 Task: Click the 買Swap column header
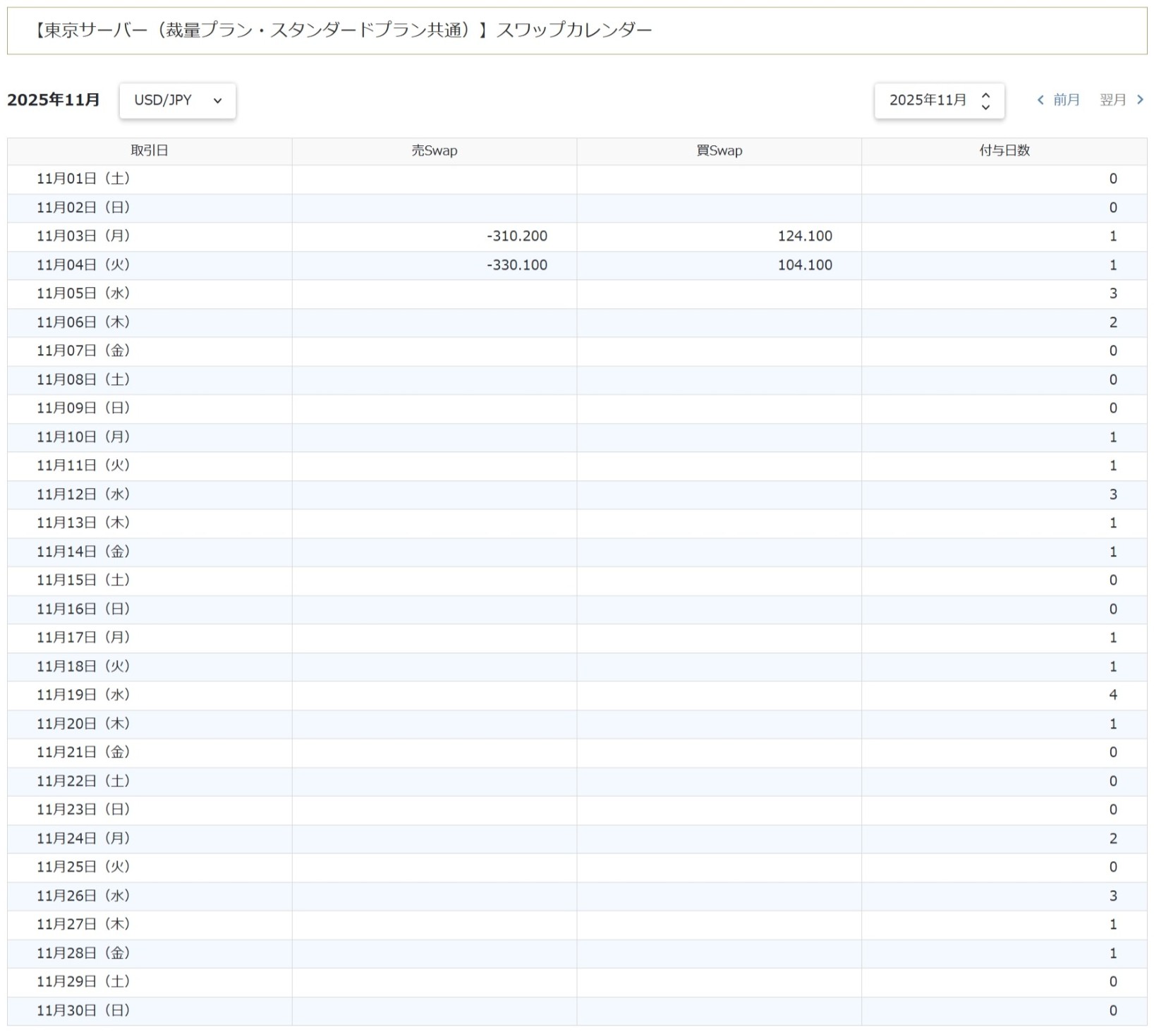tap(719, 151)
